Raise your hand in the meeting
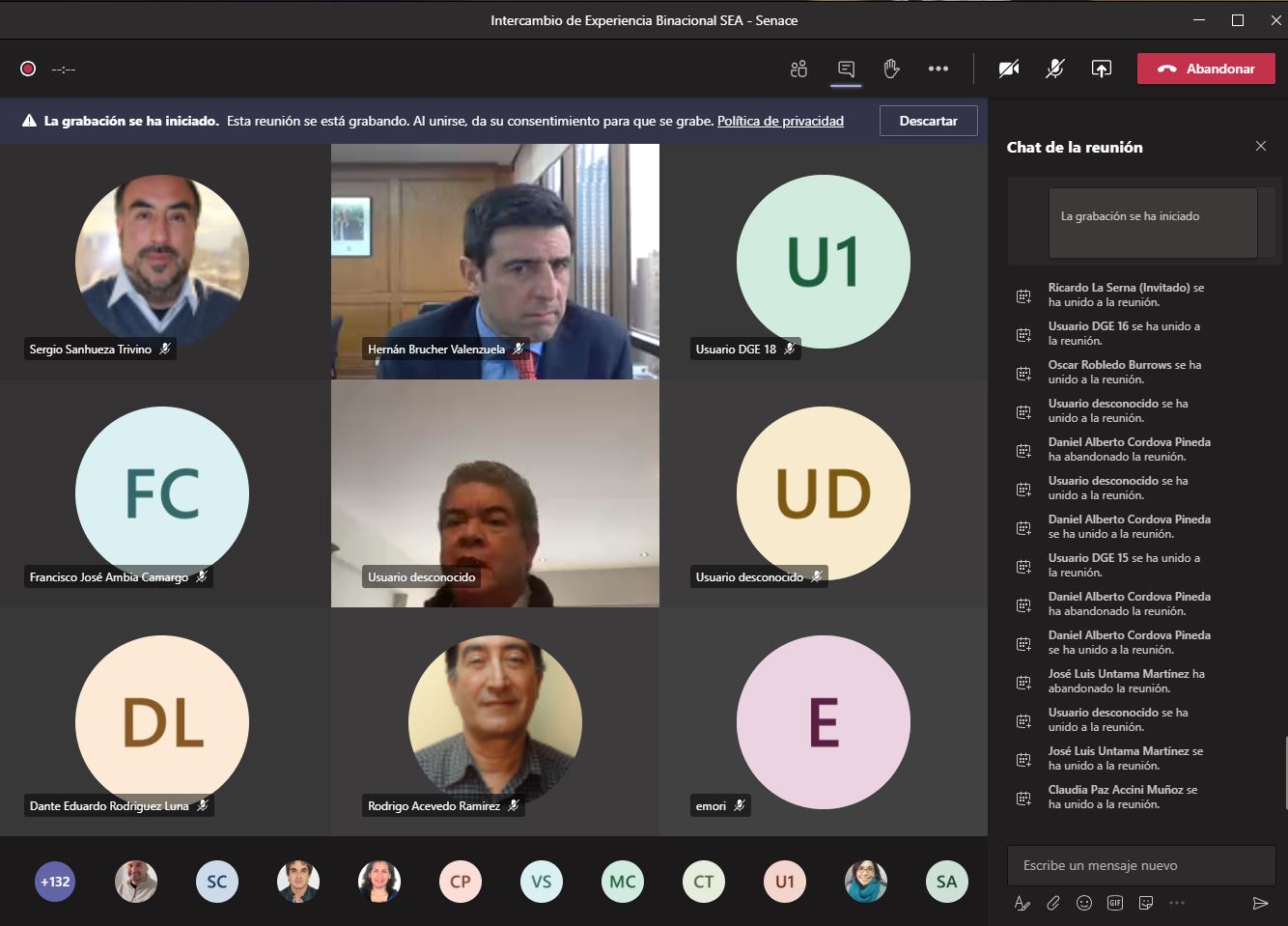1288x926 pixels. click(891, 69)
